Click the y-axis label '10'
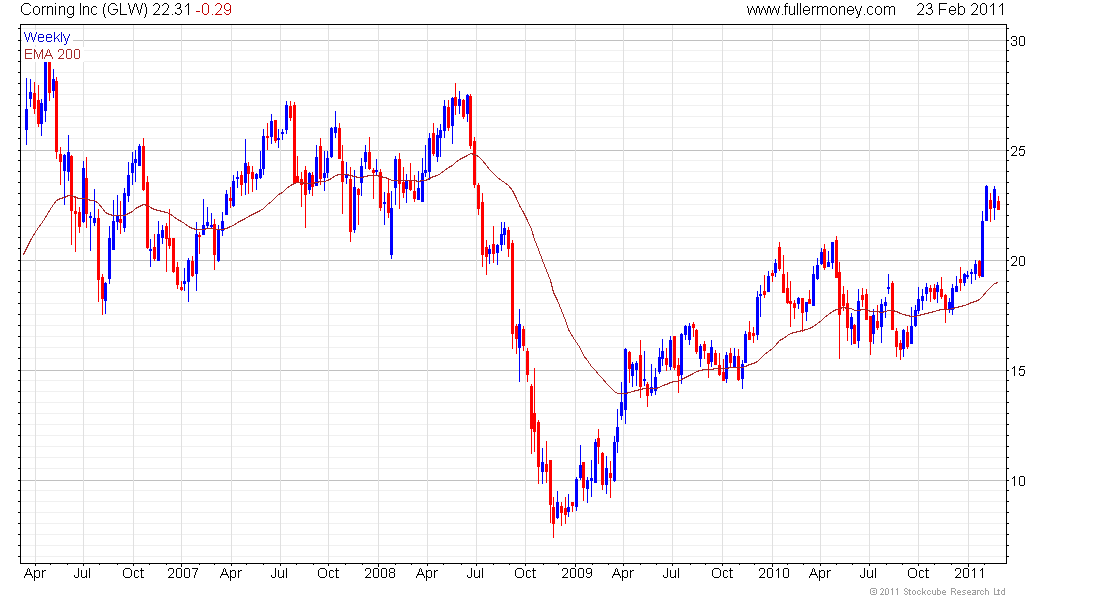This screenshot has width=1100, height=600. (1017, 481)
